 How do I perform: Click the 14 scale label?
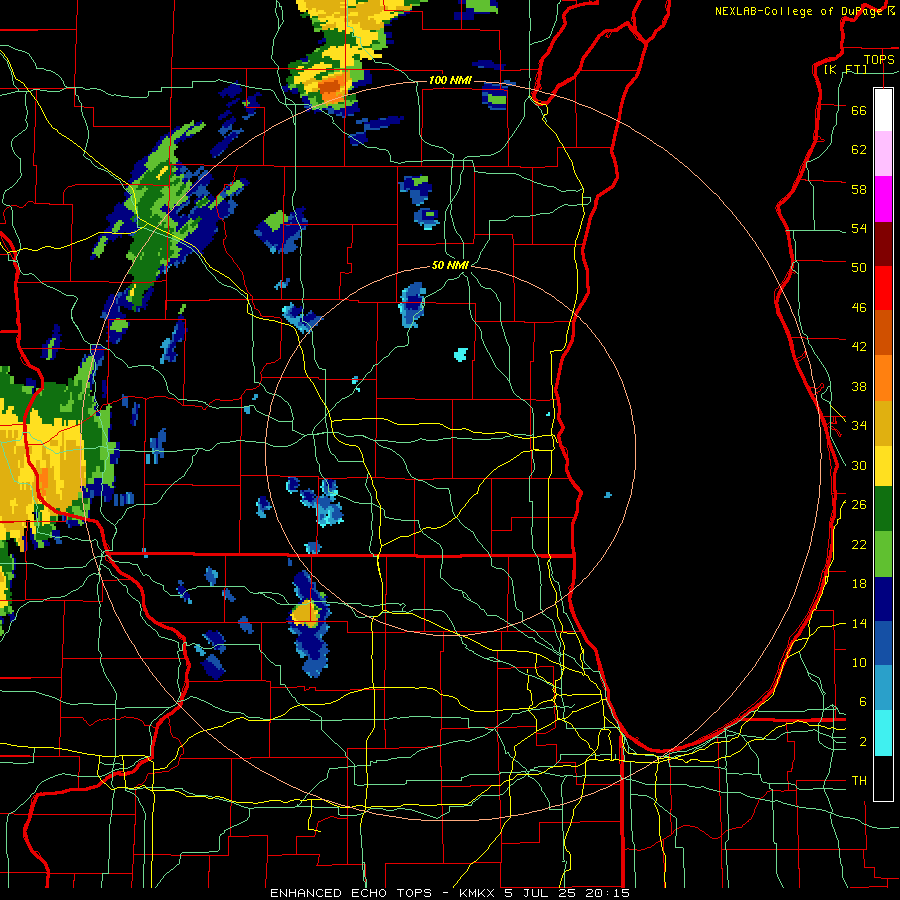859,623
